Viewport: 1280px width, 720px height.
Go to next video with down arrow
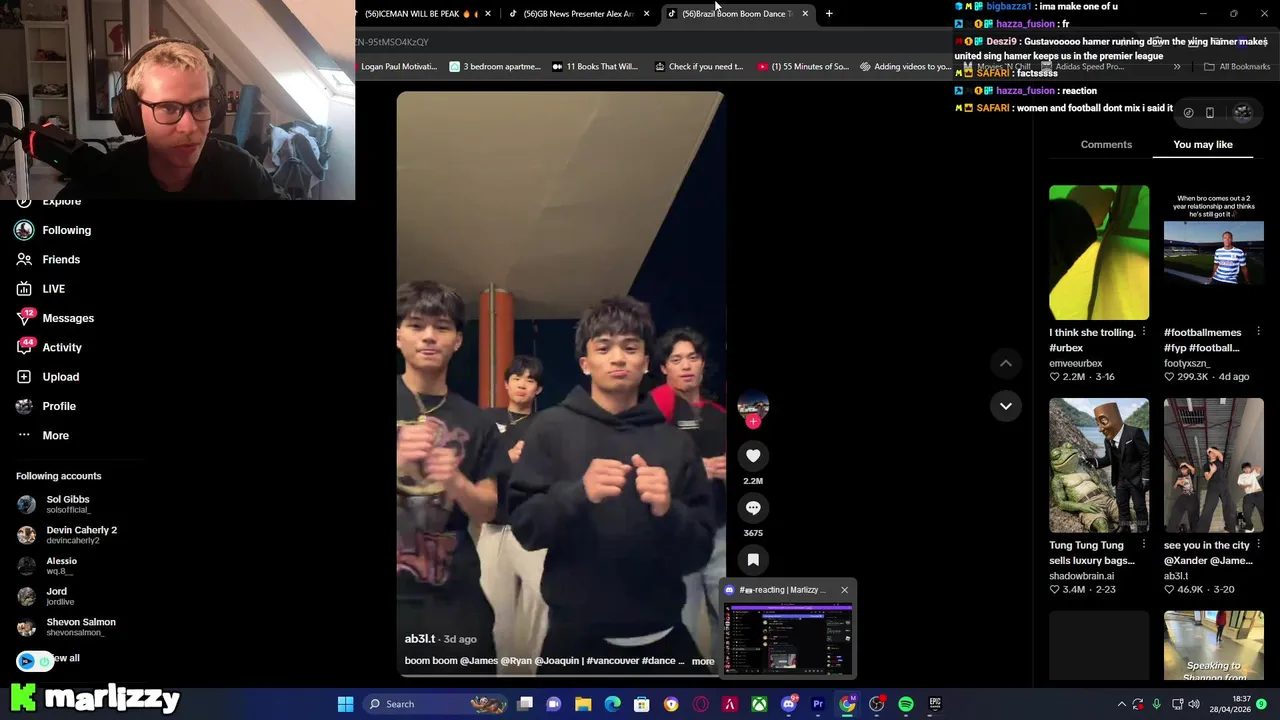point(1006,406)
